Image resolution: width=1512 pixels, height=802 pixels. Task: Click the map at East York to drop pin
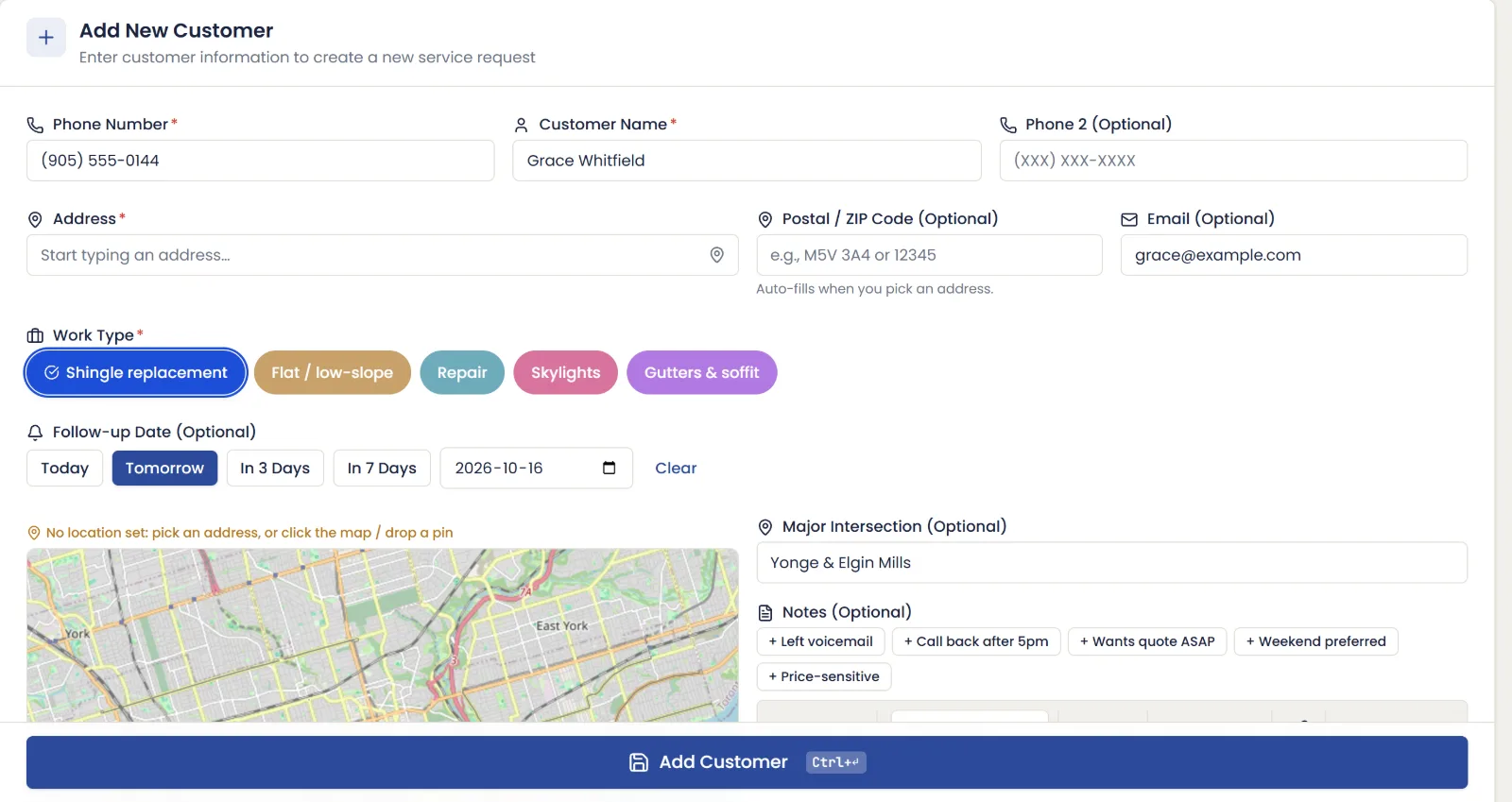[561, 626]
